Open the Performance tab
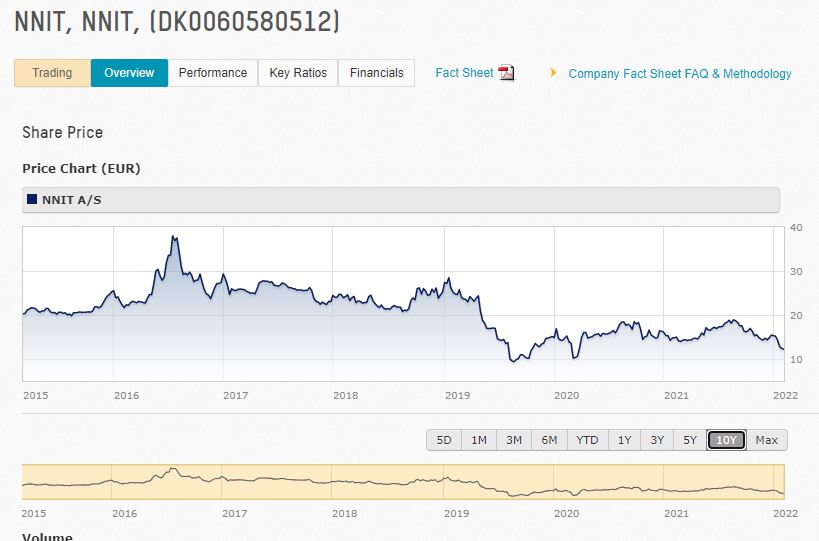The height and width of the screenshot is (541, 819). click(x=213, y=73)
